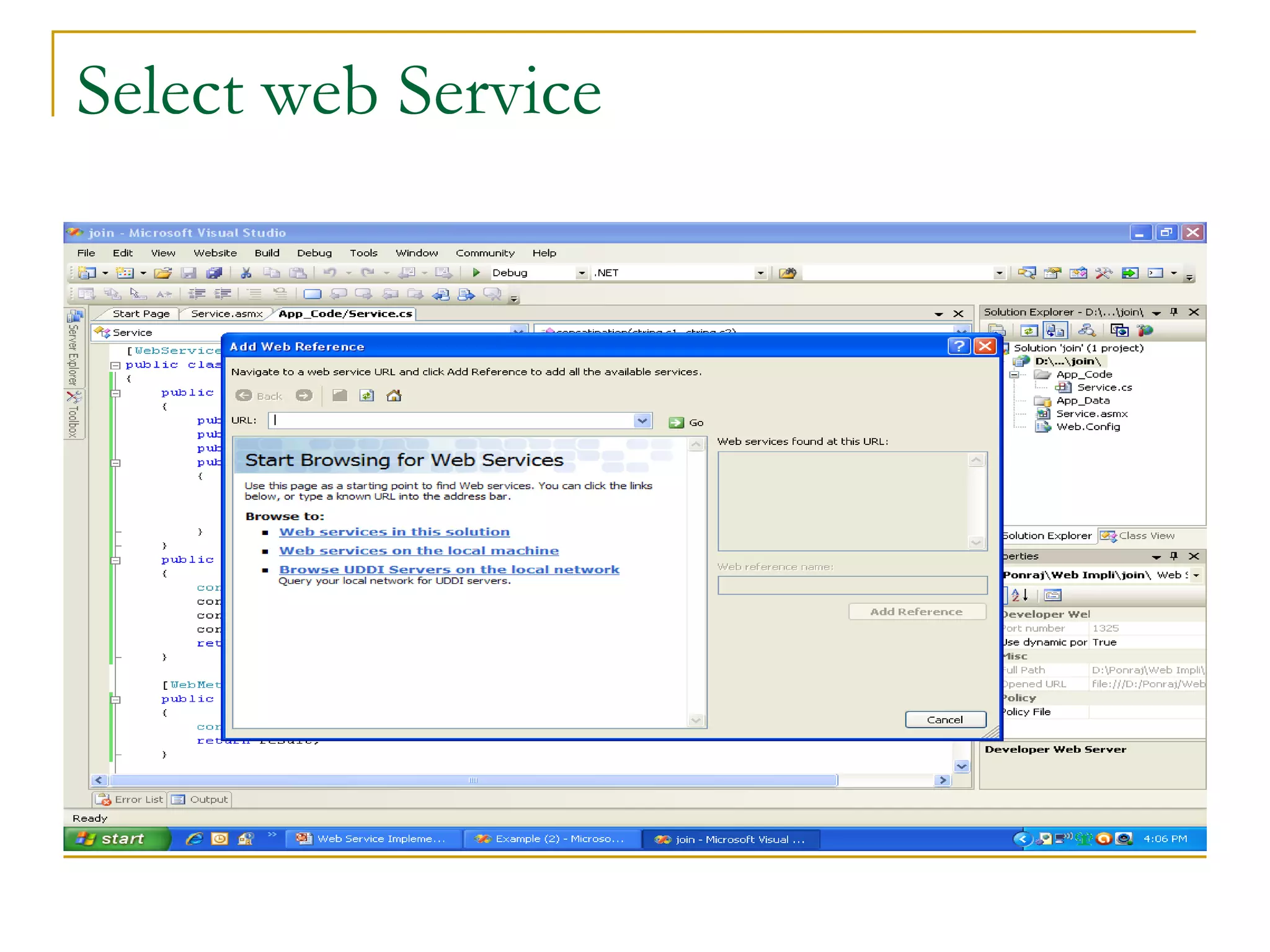Open the Build menu
This screenshot has height=952, width=1270.
(267, 253)
